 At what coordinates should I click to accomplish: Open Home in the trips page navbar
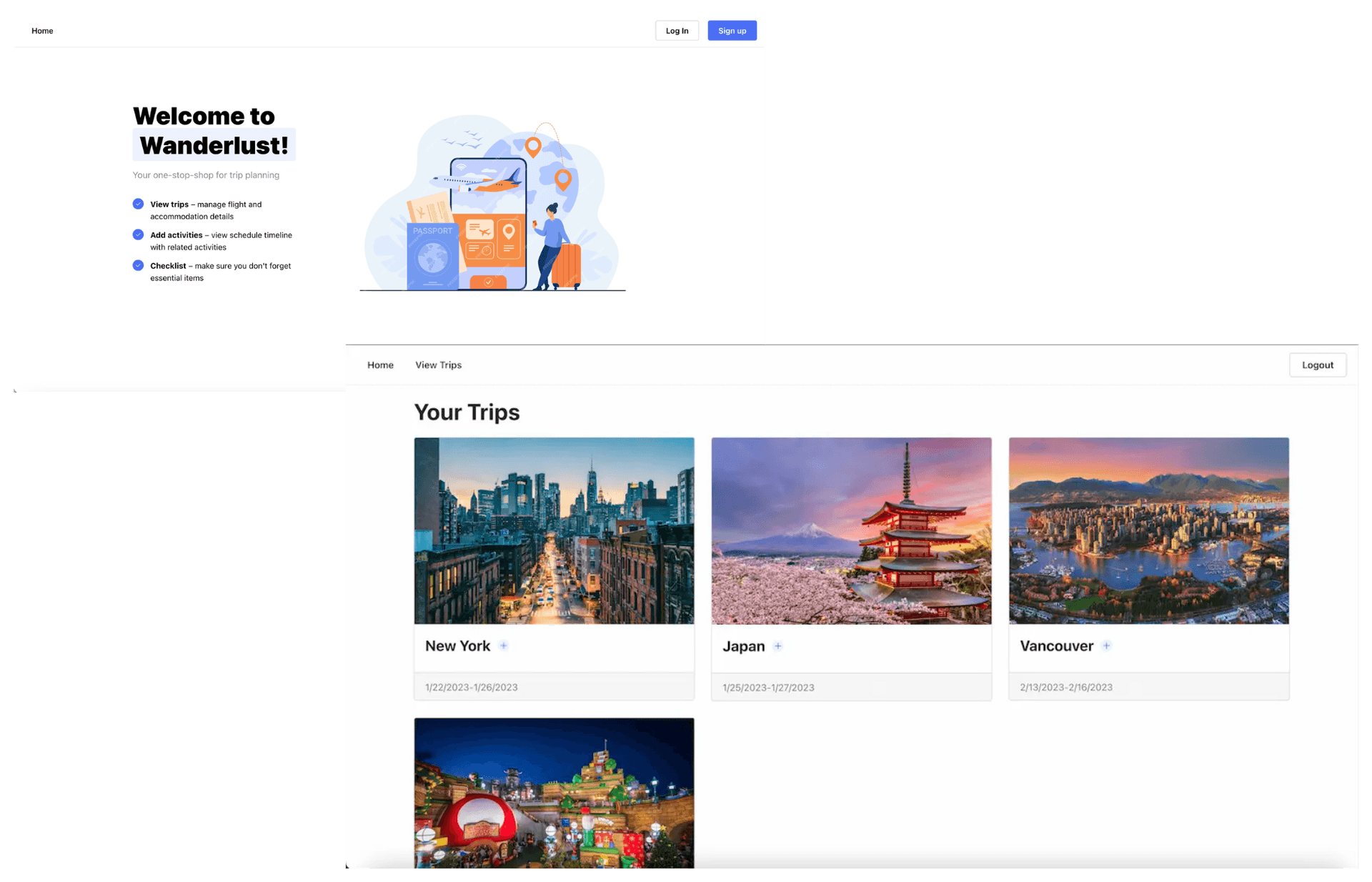pos(380,365)
